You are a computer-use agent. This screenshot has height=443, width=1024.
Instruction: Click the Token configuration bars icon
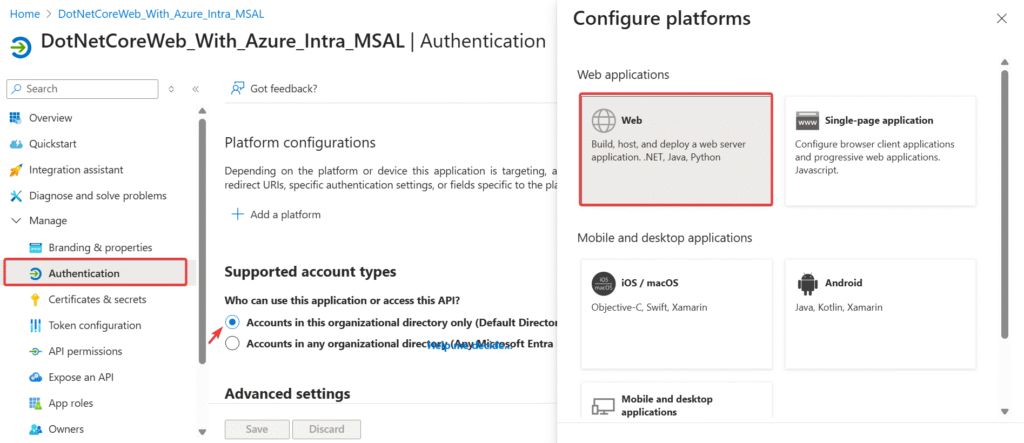click(36, 325)
